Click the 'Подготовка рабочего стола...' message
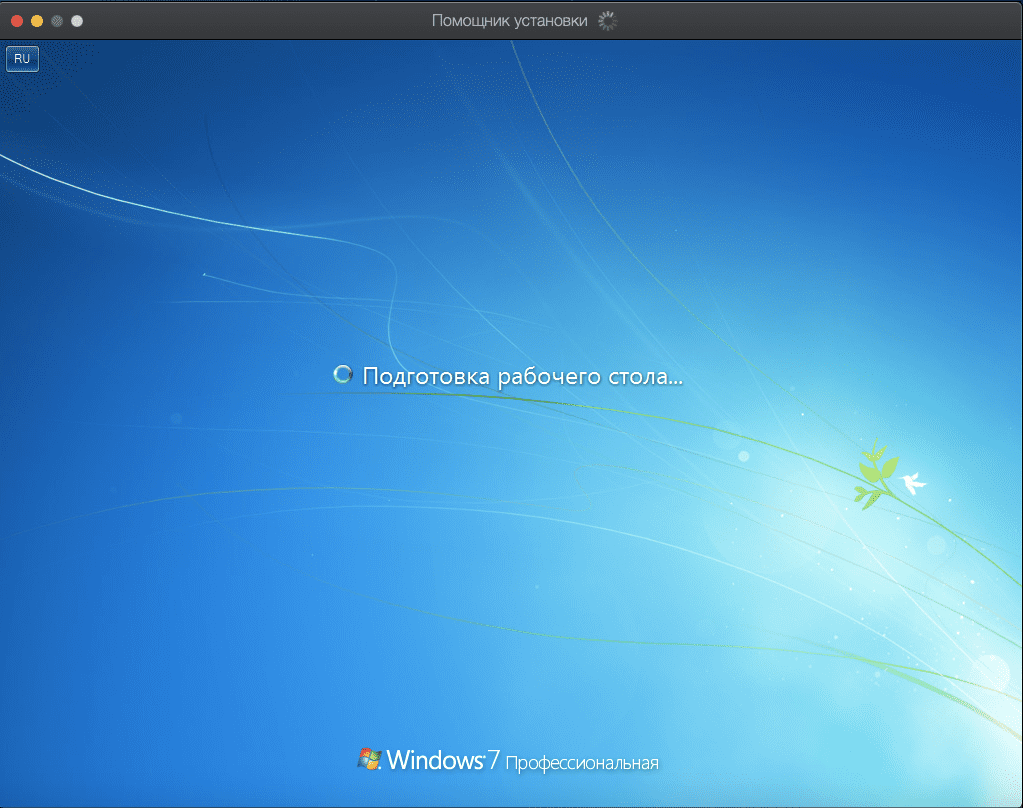Viewport: 1023px width, 808px height. pos(523,377)
